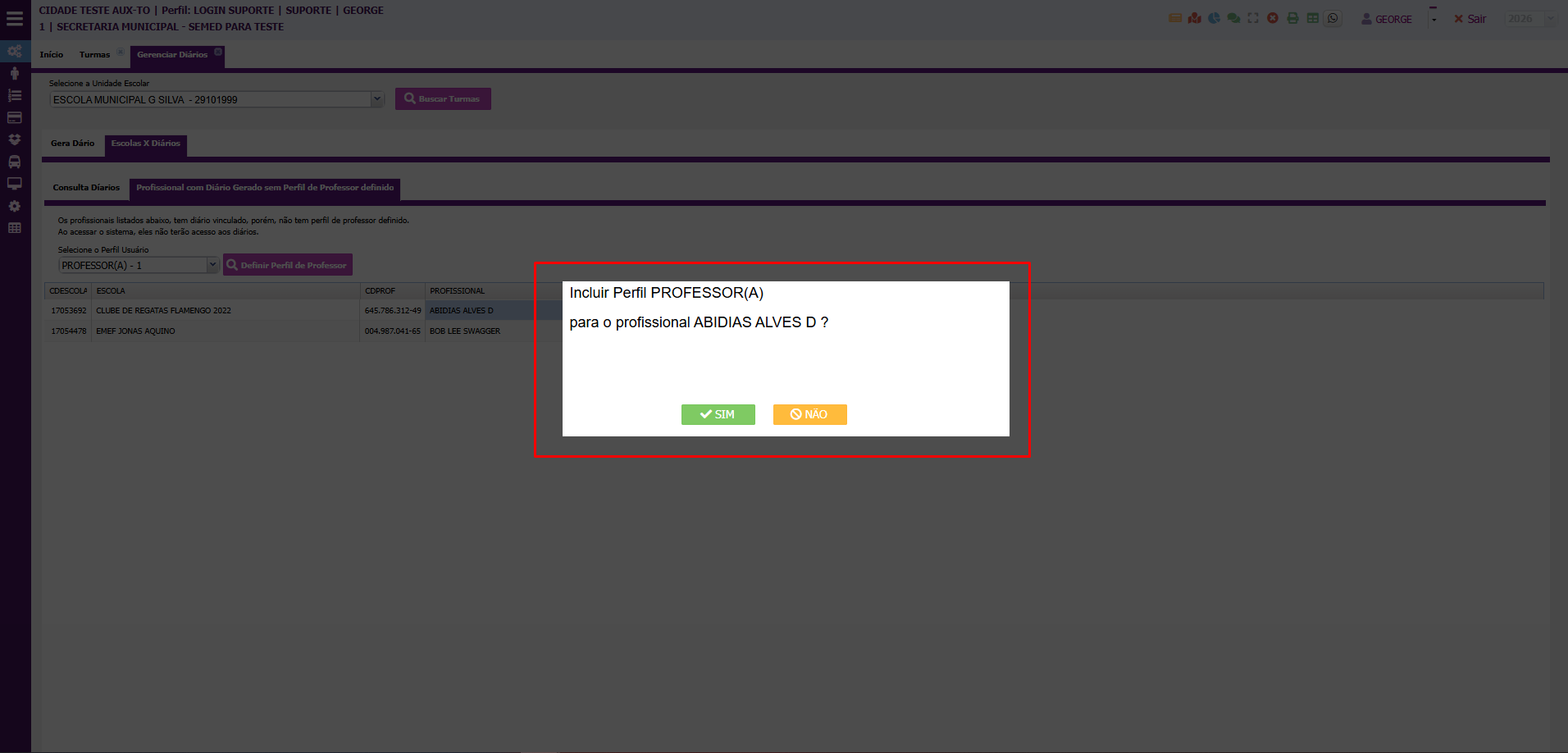Confirm by clicking the green SIM button
This screenshot has width=1568, height=753.
point(718,414)
